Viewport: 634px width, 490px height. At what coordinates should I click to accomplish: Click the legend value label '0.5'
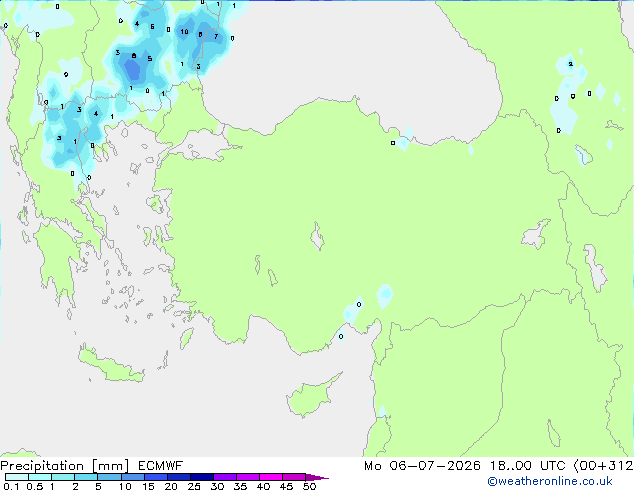coord(34,486)
